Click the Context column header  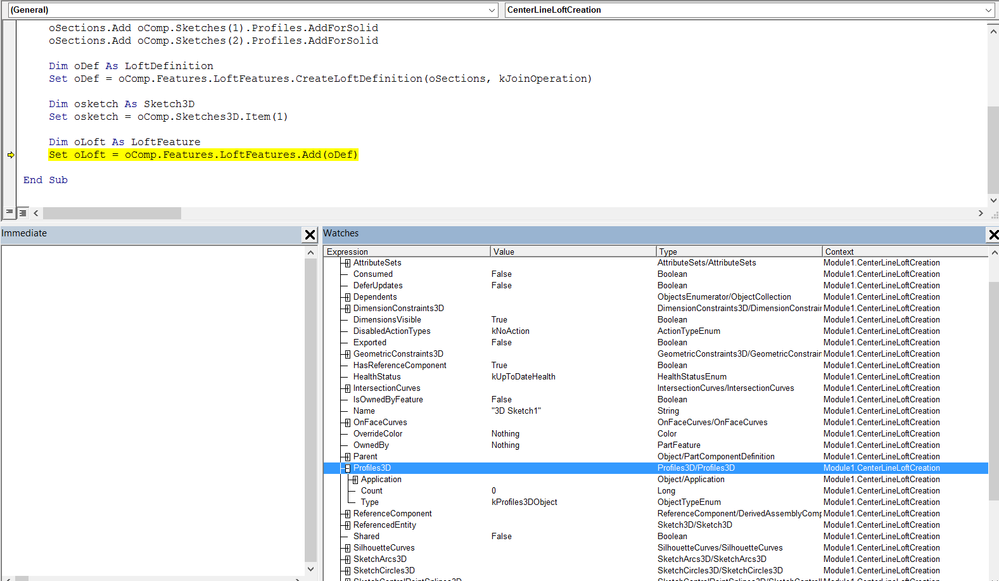coord(905,252)
